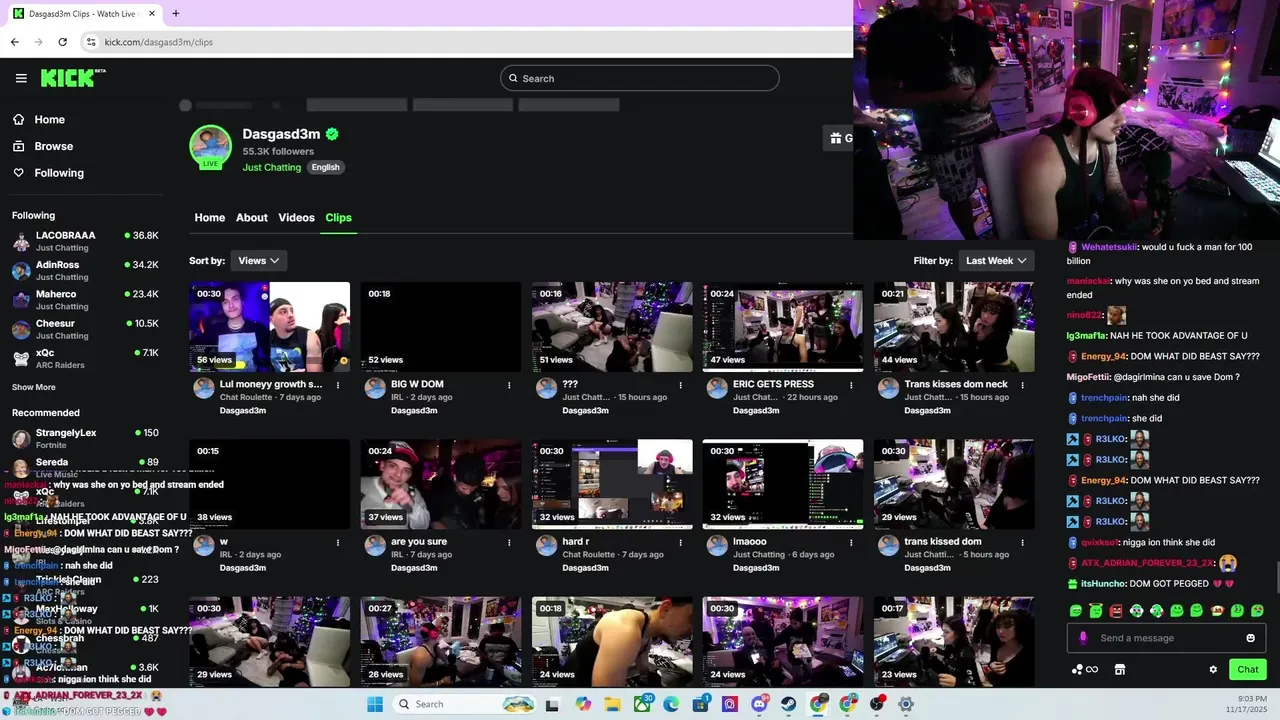Click Show More under Following list

pyautogui.click(x=34, y=387)
